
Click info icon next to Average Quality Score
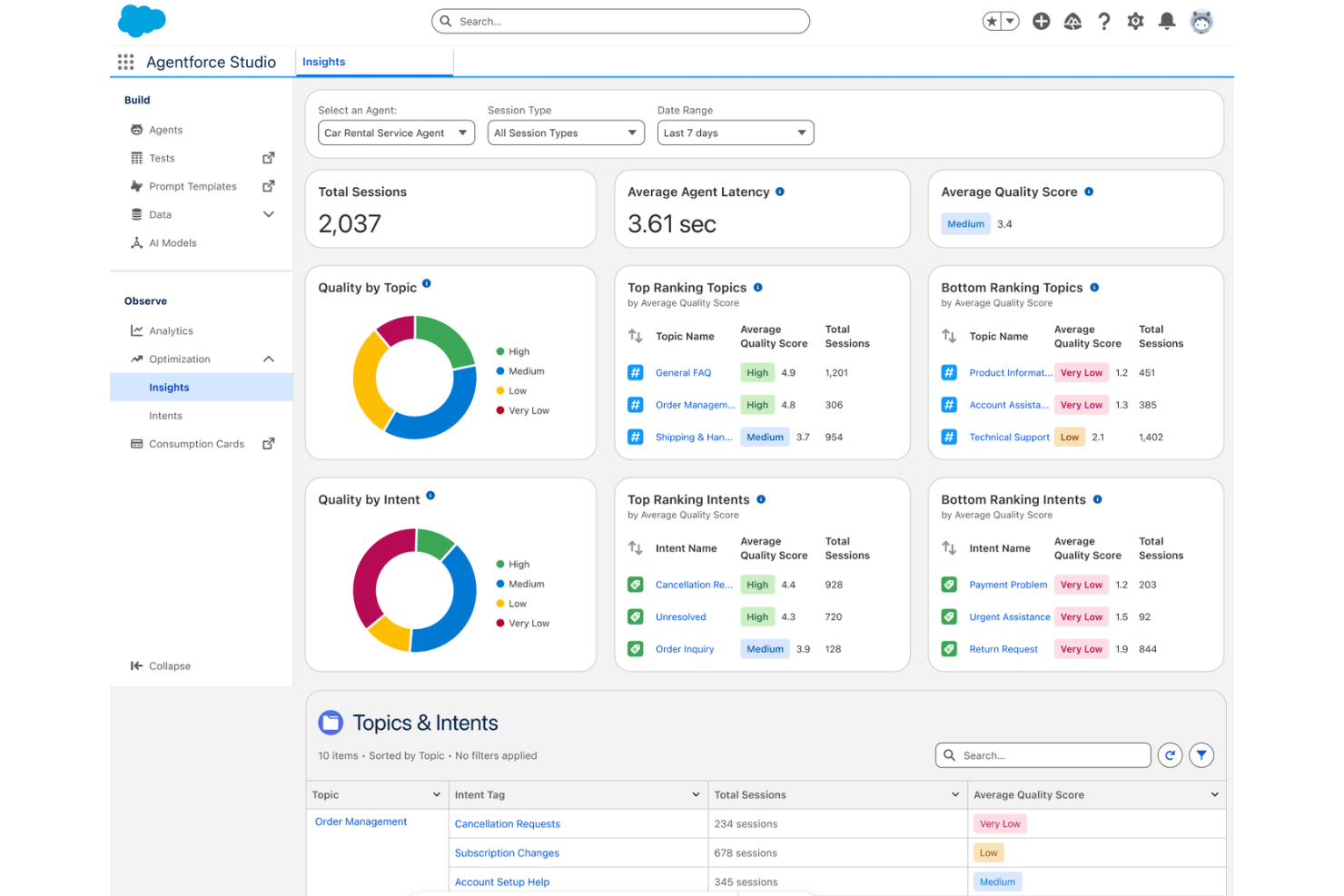click(x=1089, y=192)
